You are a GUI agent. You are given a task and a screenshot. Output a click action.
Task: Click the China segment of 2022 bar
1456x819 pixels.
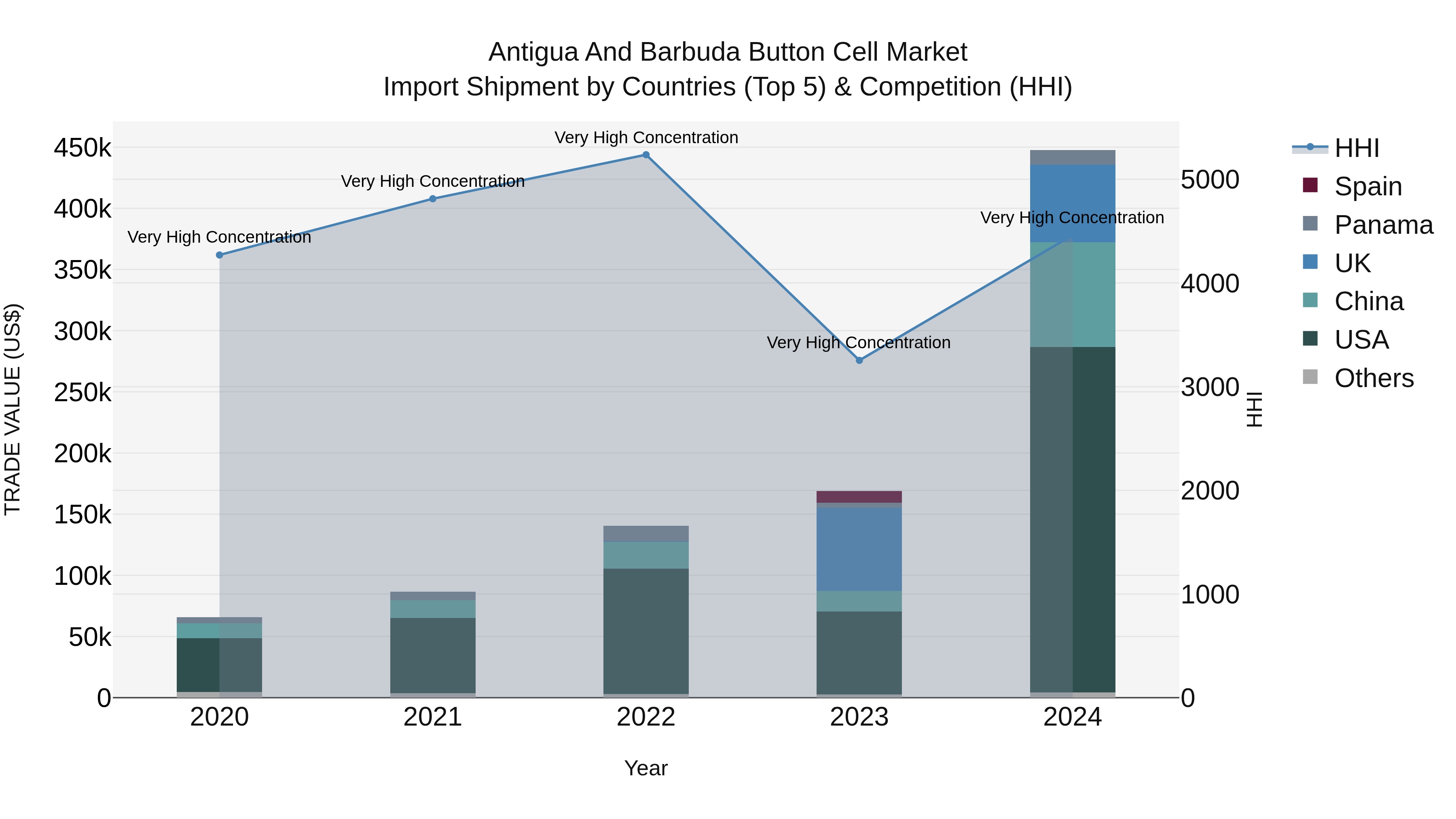coord(646,555)
